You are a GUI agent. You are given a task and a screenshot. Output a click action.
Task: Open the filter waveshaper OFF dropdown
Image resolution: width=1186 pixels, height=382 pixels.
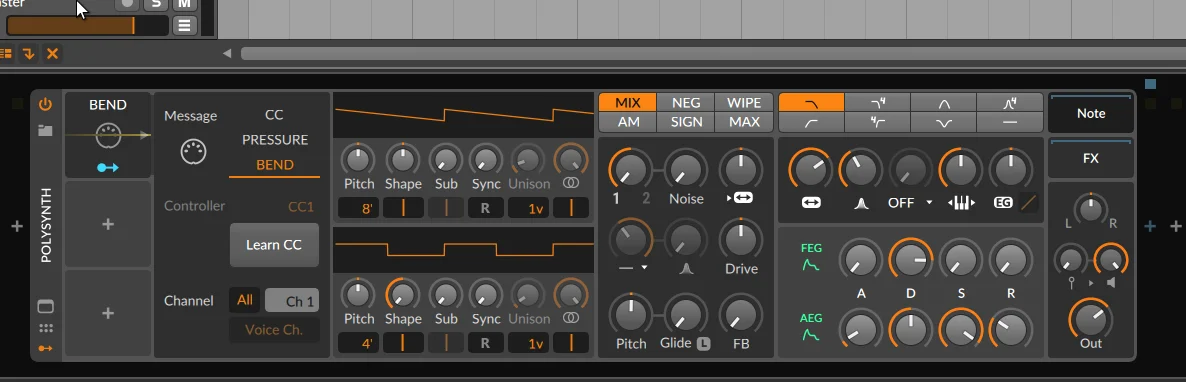910,203
